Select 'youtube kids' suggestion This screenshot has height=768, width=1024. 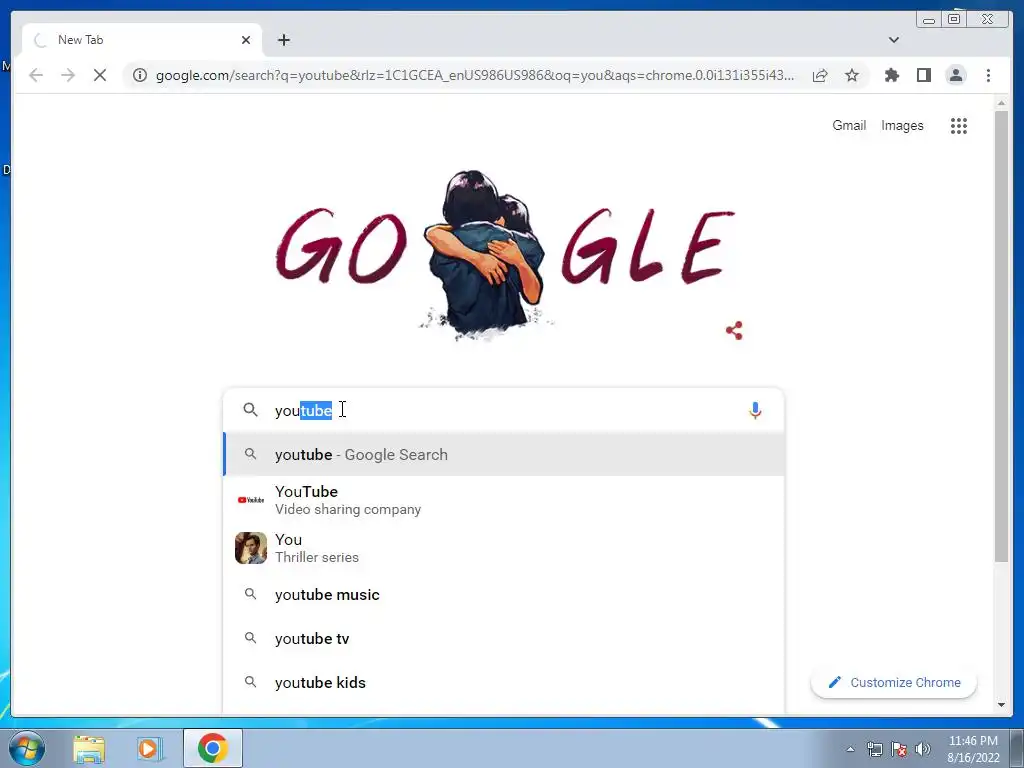(503, 682)
